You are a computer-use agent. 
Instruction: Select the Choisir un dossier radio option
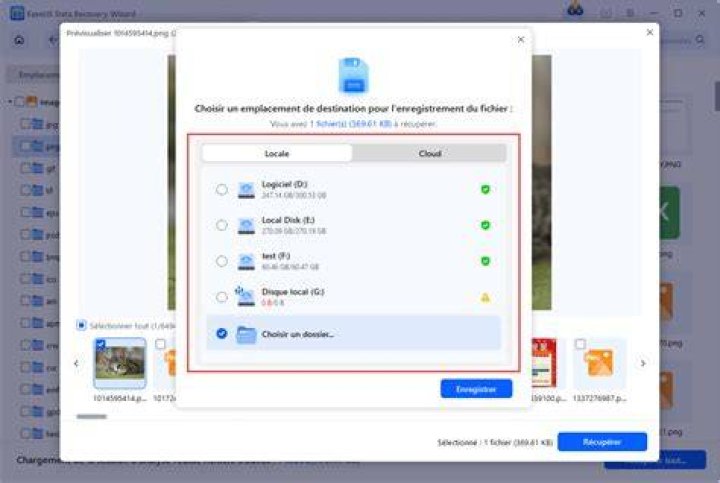pyautogui.click(x=222, y=333)
